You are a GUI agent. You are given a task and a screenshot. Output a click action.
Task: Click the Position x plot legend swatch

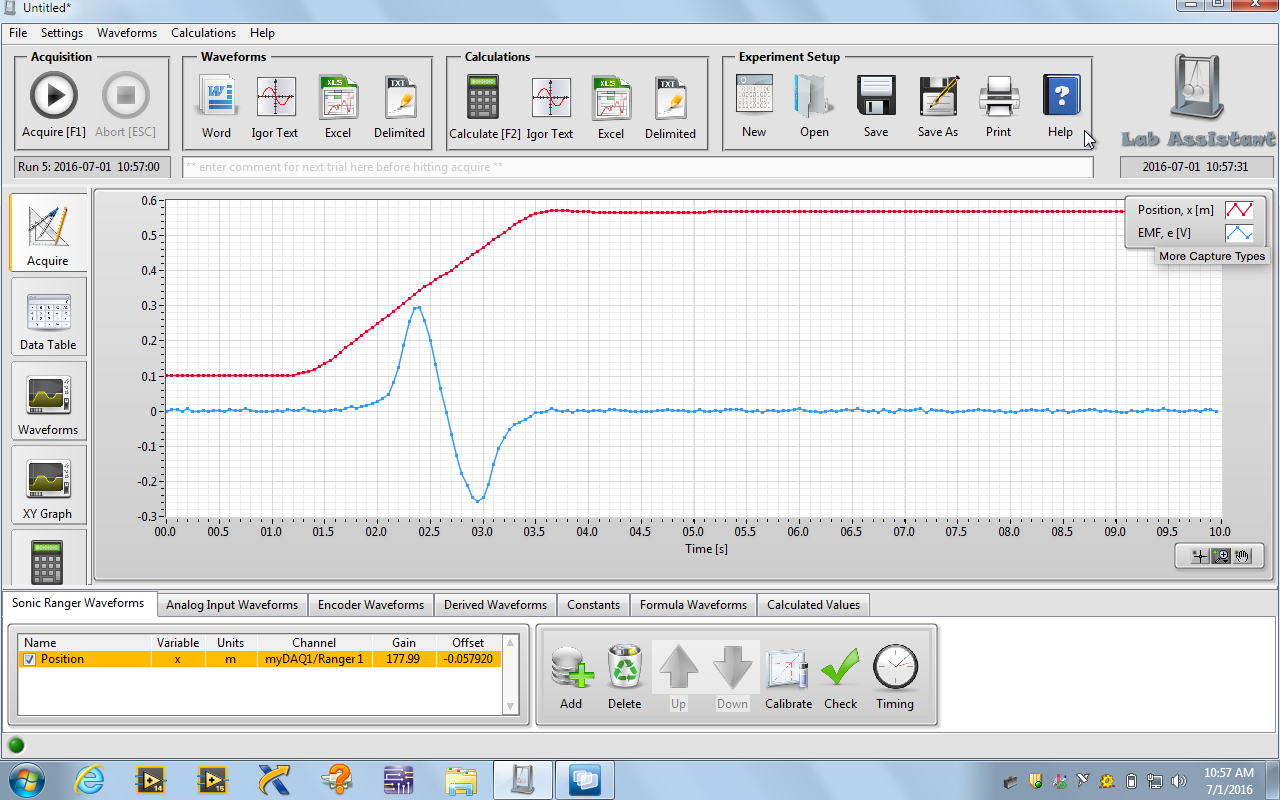(x=1238, y=210)
